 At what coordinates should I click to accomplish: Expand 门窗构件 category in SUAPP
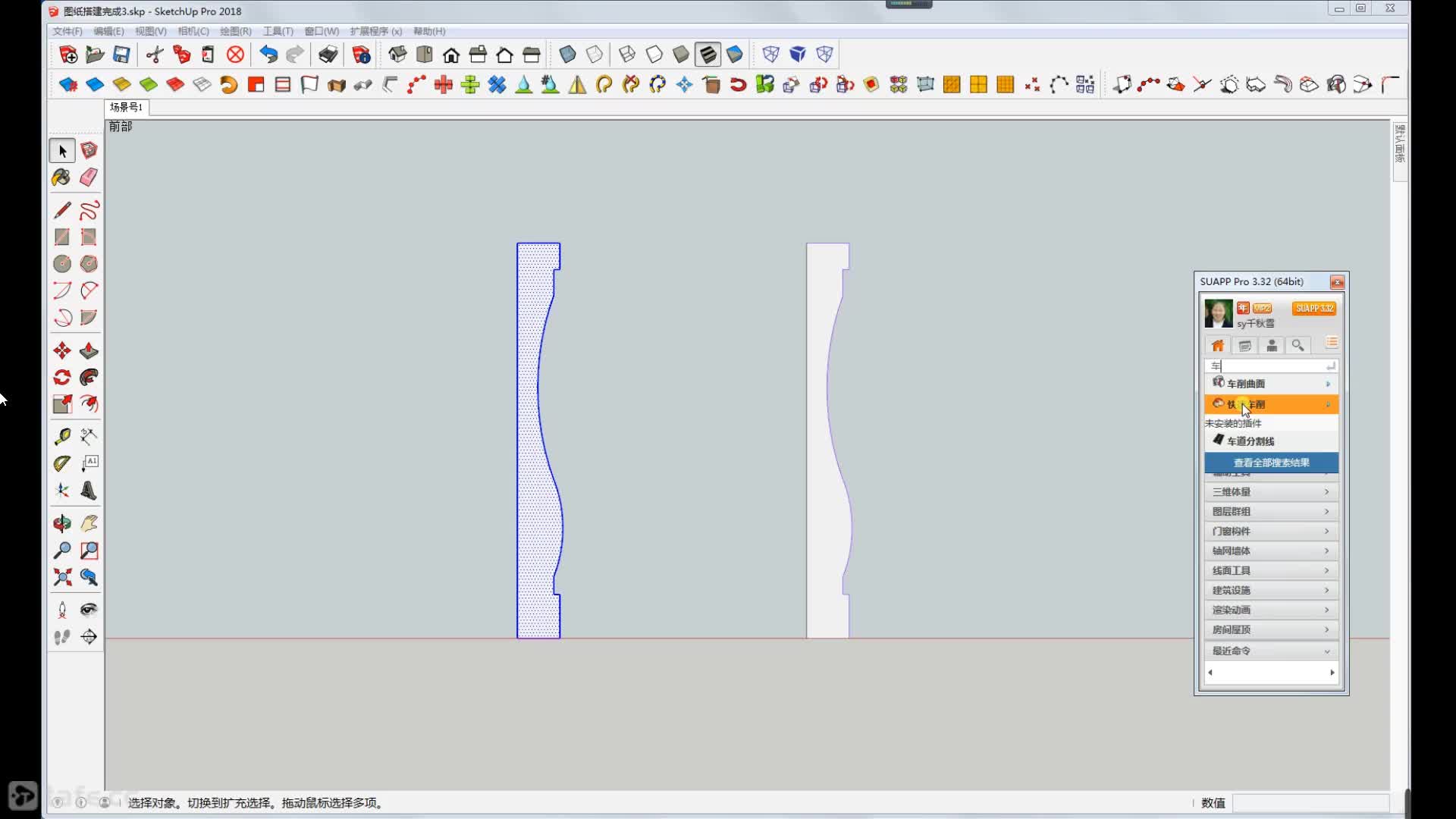pos(1271,531)
